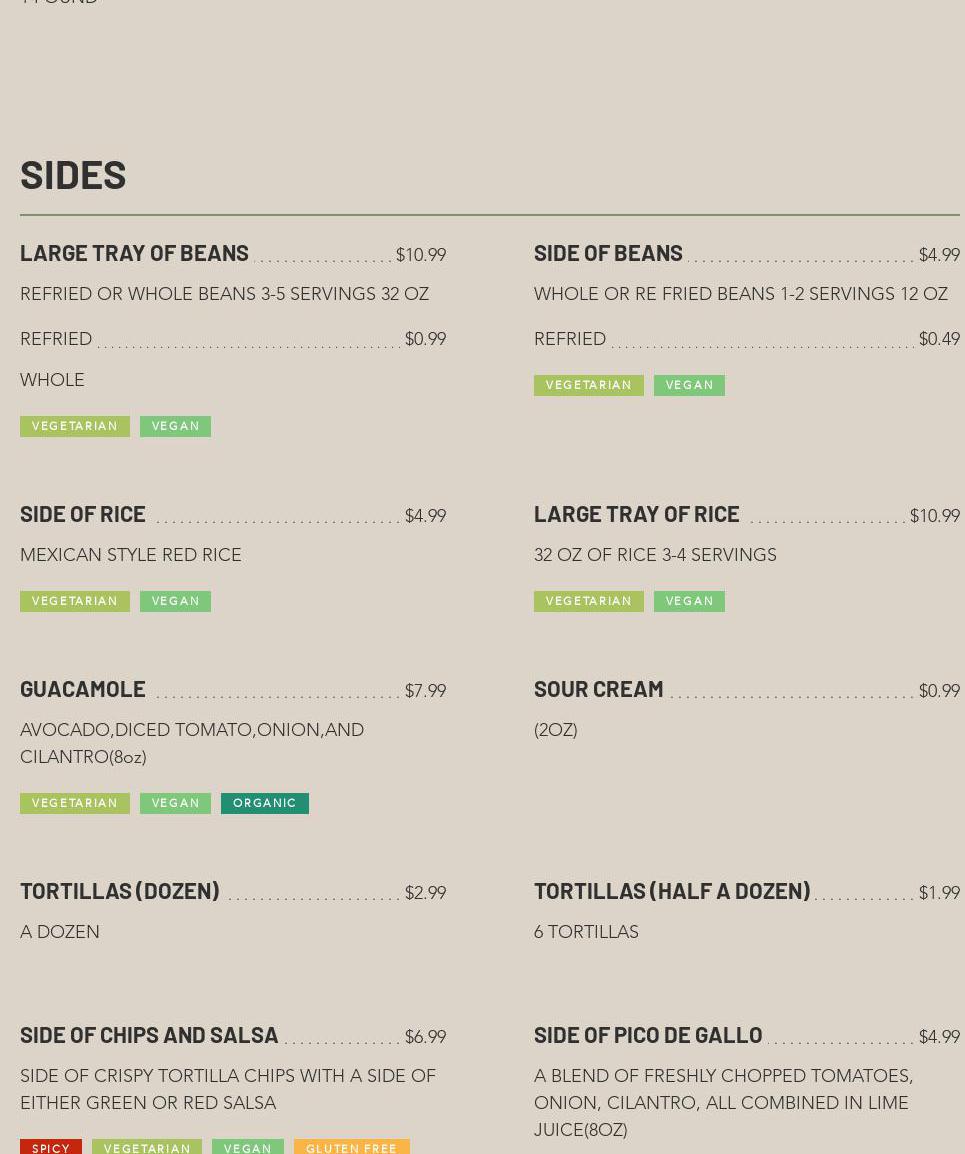The width and height of the screenshot is (965, 1154).
Task: Click the Organic tag under Guacamole
Action: coord(264,803)
